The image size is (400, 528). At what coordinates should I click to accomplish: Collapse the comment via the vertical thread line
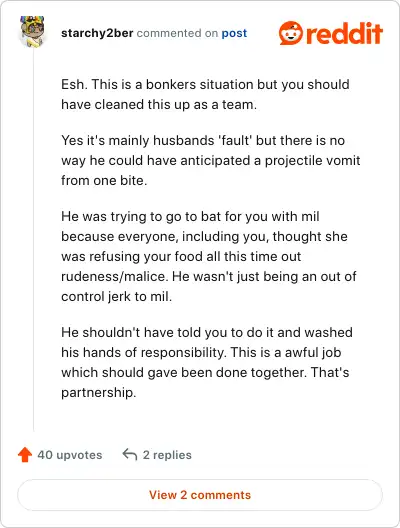33,240
